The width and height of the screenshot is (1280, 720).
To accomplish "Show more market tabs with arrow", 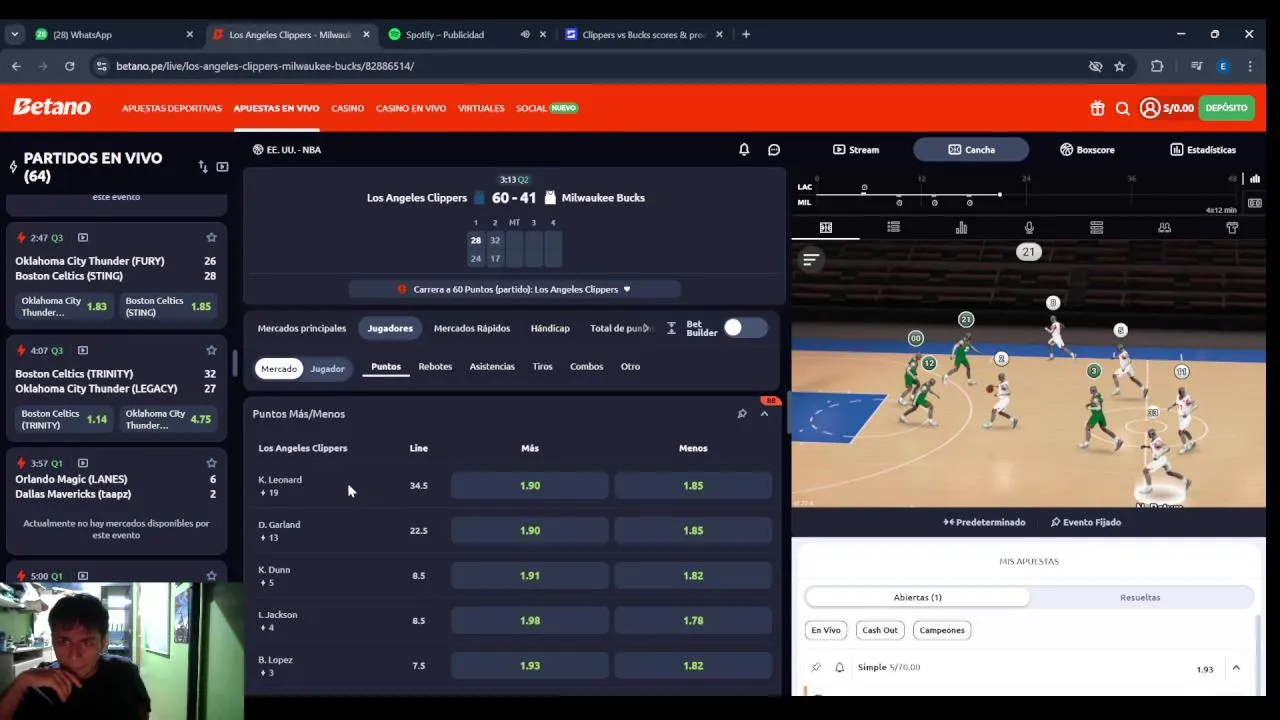I will point(647,328).
